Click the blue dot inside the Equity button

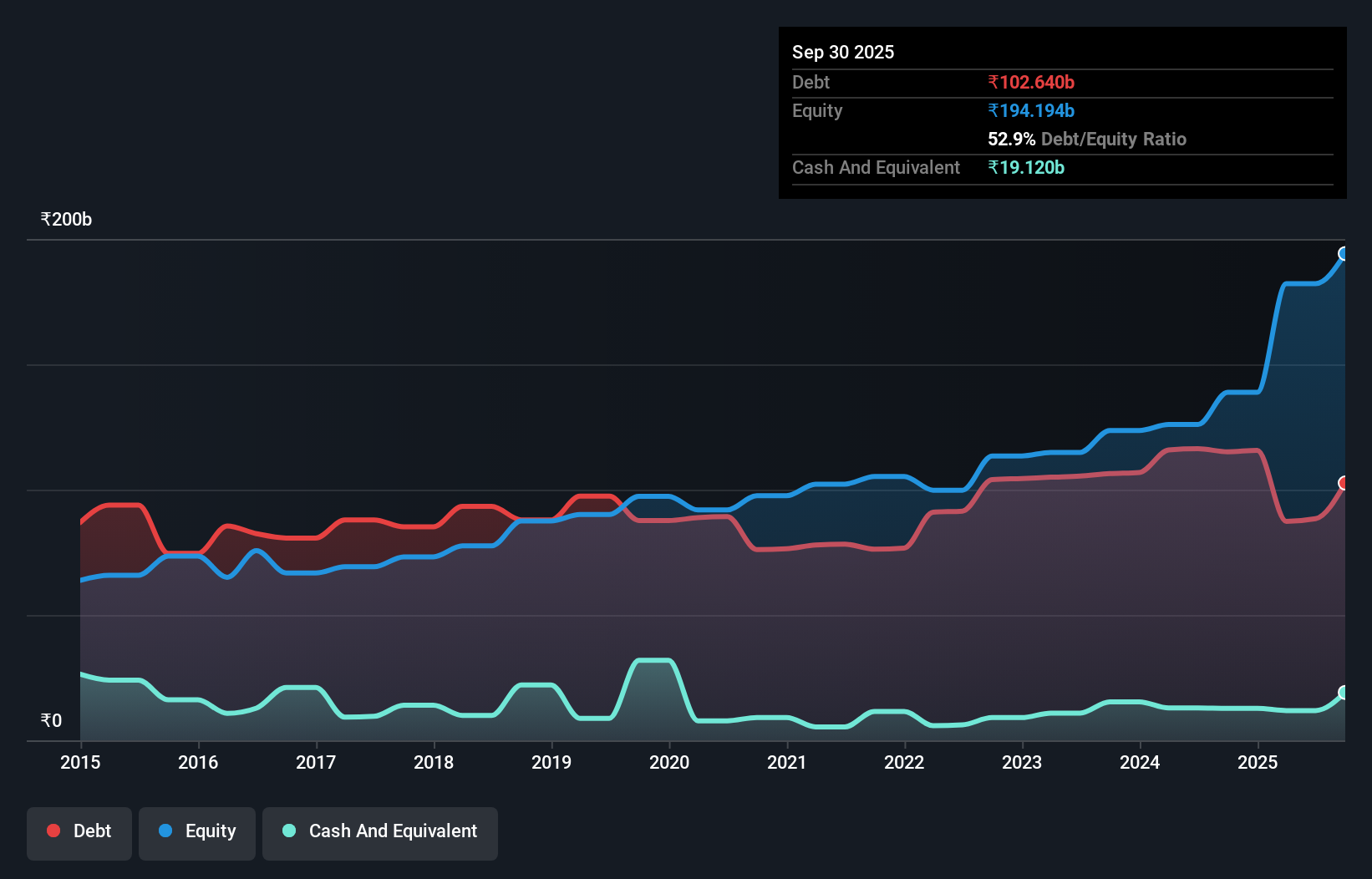click(167, 831)
